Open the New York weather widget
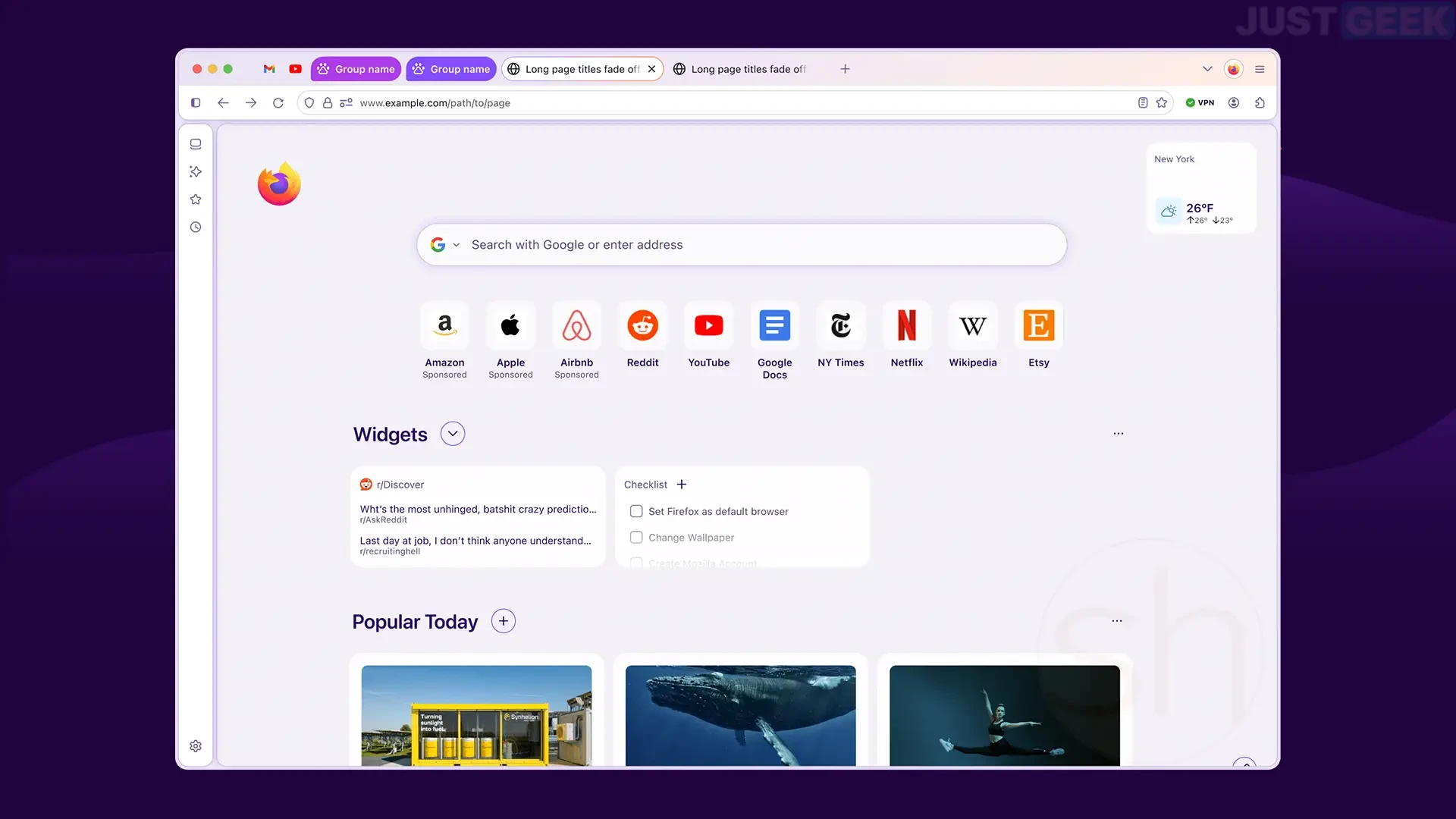This screenshot has height=819, width=1456. 1201,188
